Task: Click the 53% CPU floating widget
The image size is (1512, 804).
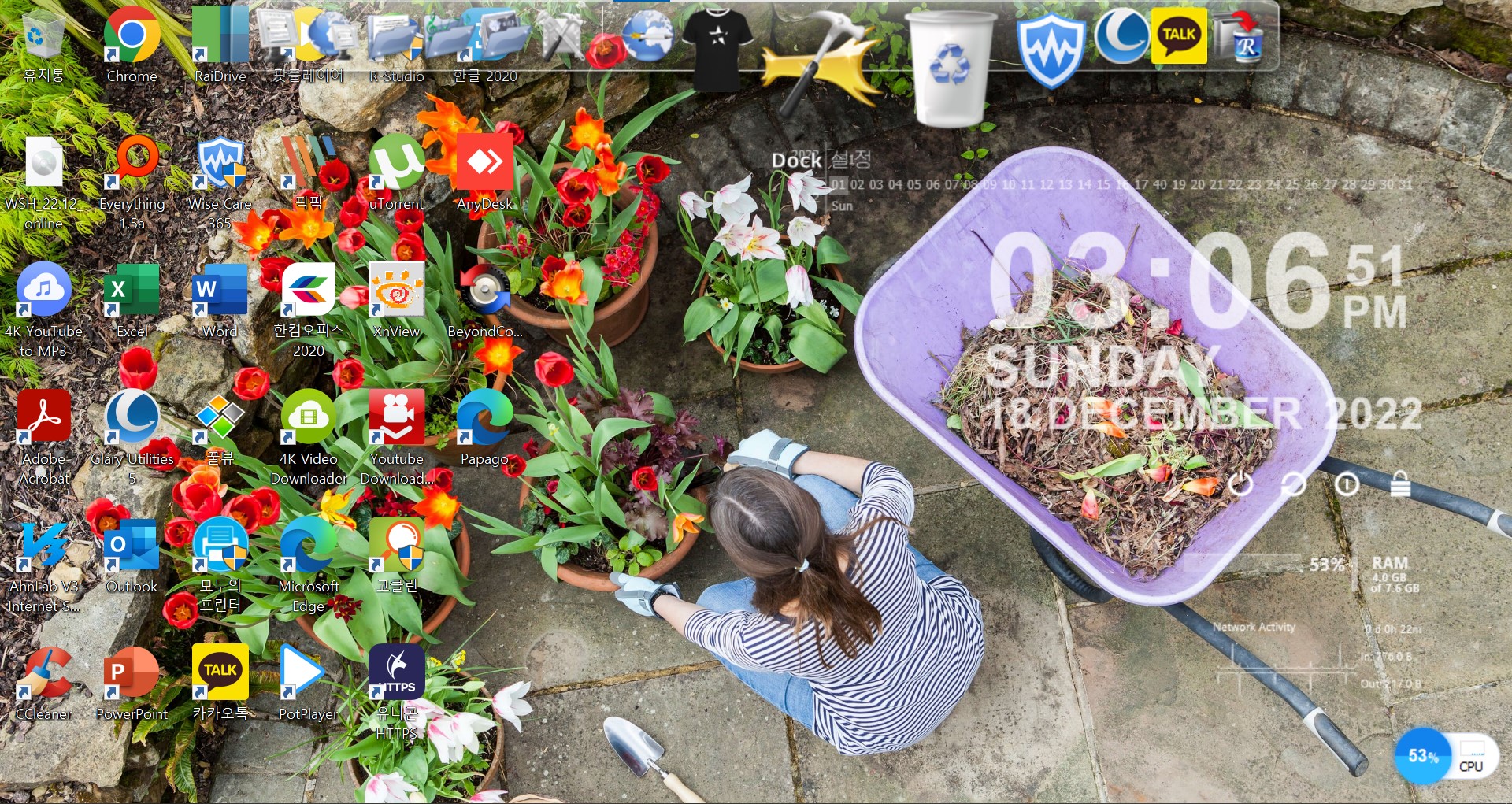Action: pyautogui.click(x=1447, y=756)
